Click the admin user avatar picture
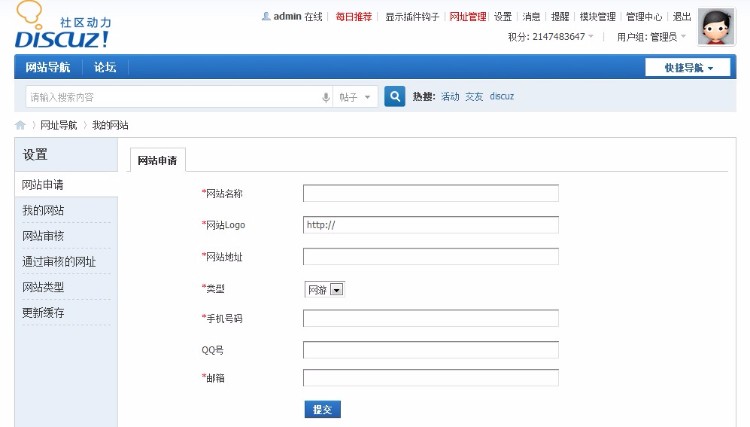Screen dimensions: 750x427 (716, 27)
